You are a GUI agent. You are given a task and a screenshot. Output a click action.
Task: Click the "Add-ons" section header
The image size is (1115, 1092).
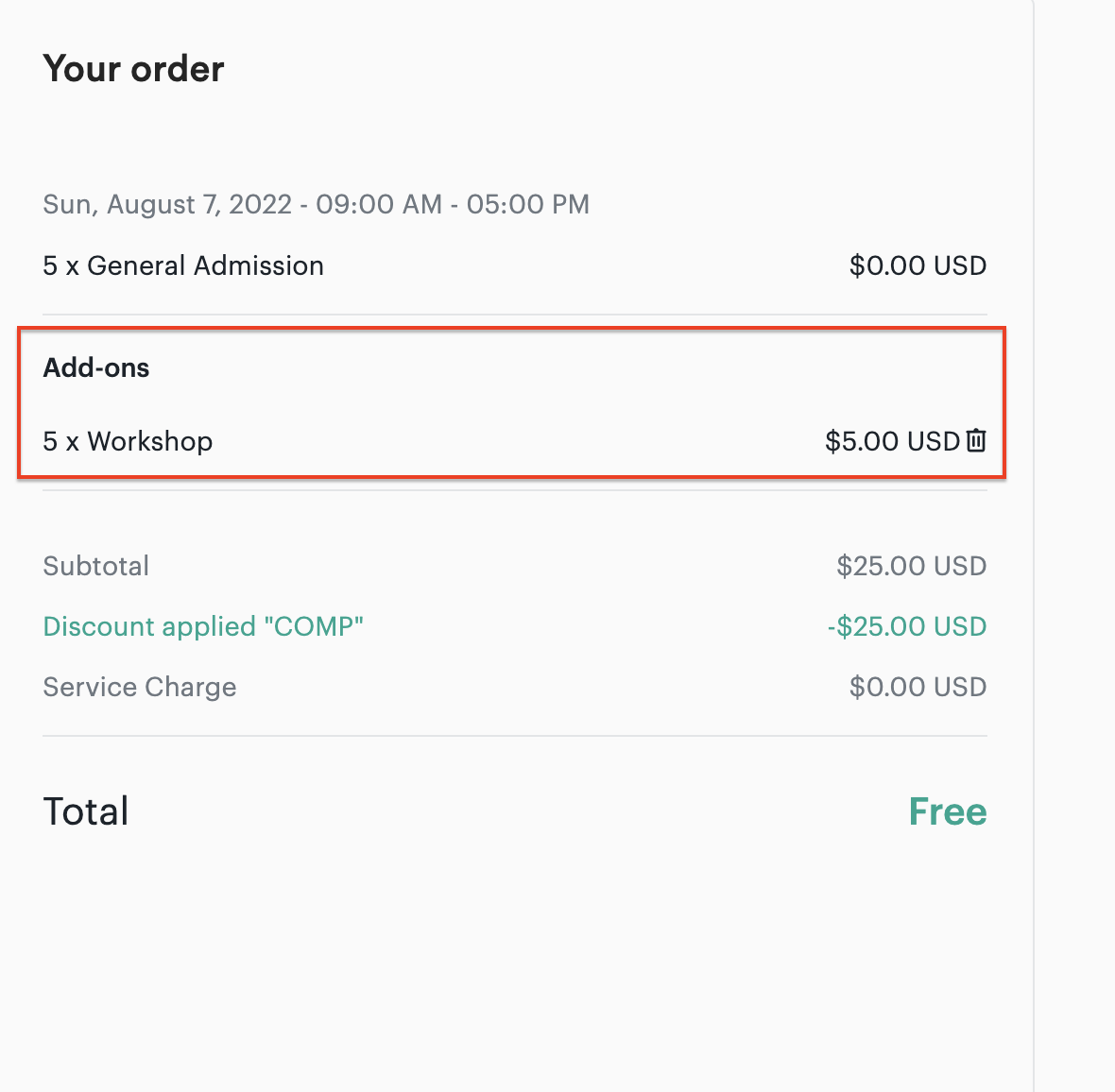point(96,368)
